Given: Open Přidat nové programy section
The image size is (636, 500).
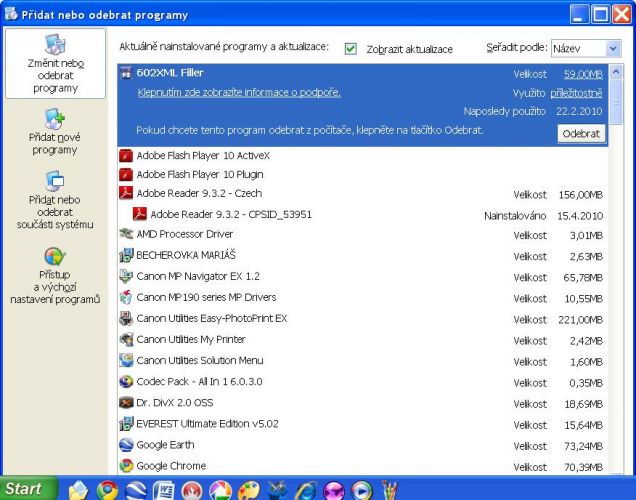Looking at the screenshot, I should (55, 132).
